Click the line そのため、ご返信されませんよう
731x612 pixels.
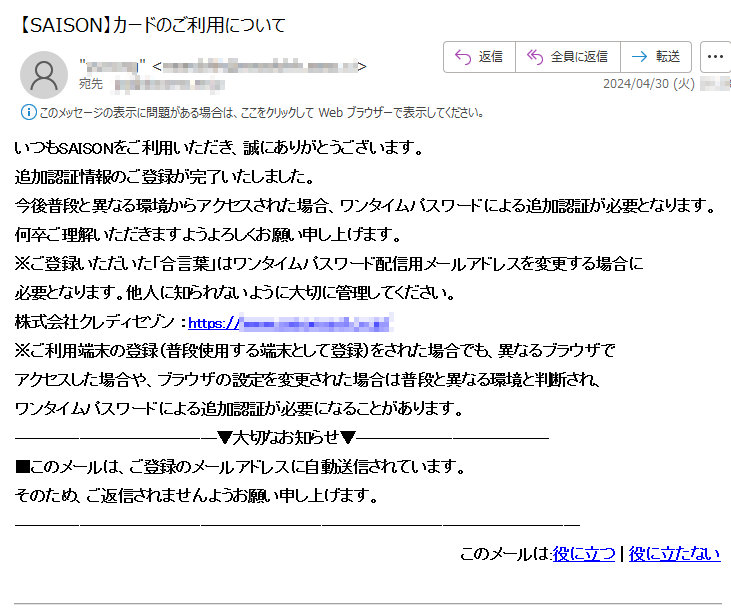pos(197,495)
